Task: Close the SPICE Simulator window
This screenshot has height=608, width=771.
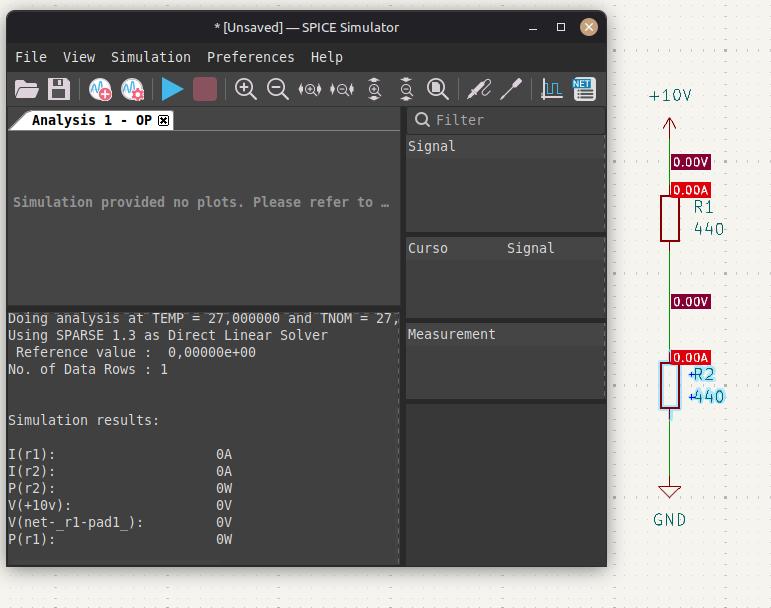Action: tap(589, 27)
